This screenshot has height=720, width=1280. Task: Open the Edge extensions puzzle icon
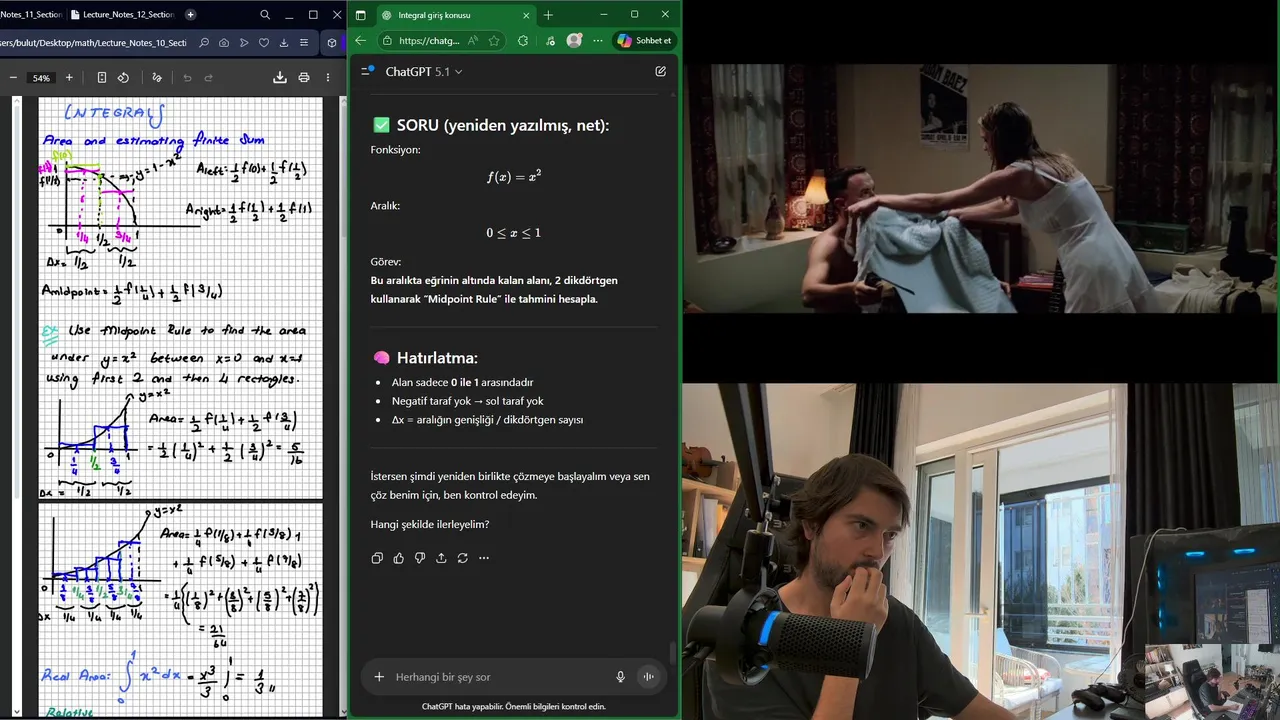tap(523, 41)
